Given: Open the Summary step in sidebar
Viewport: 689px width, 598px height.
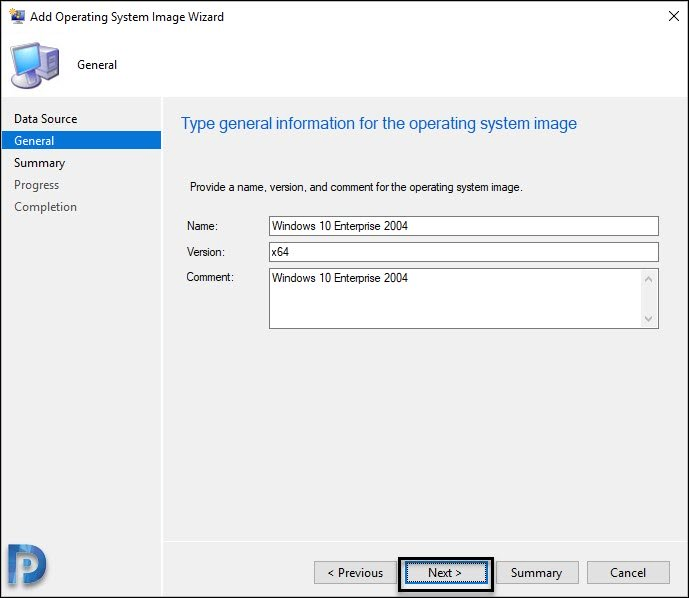Looking at the screenshot, I should click(x=40, y=163).
